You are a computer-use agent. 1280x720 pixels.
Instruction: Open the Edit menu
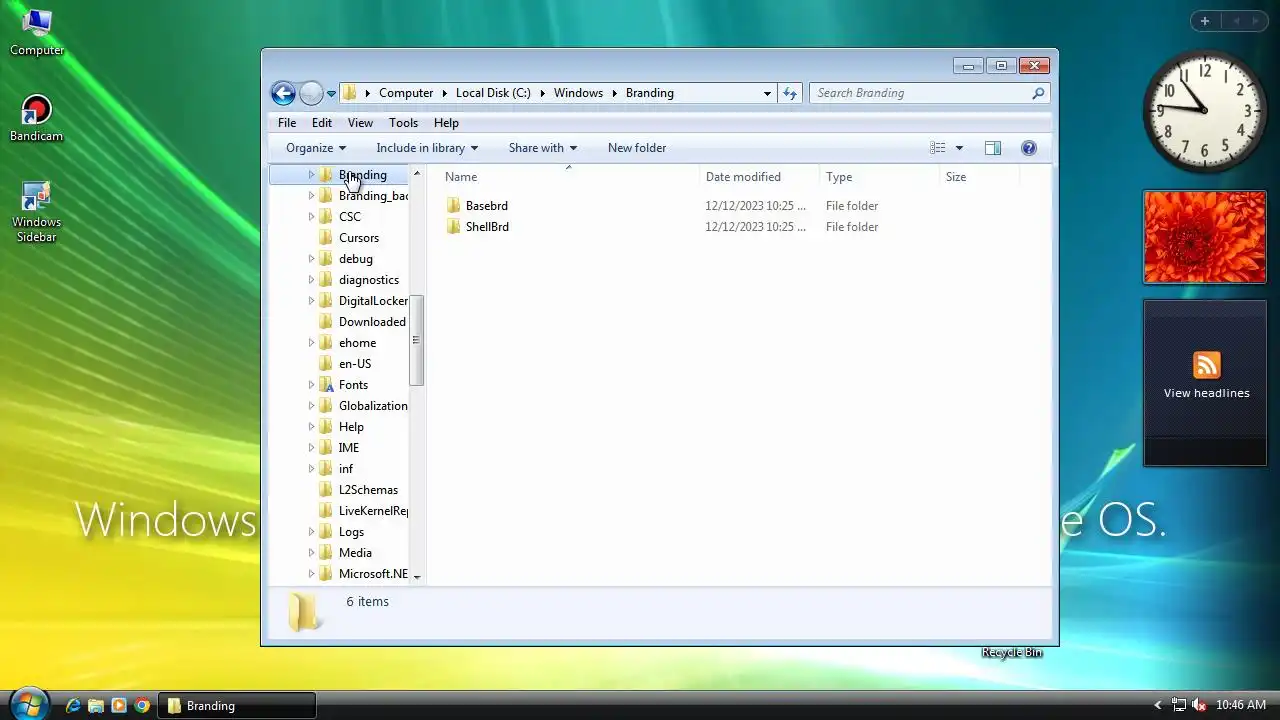pos(321,123)
